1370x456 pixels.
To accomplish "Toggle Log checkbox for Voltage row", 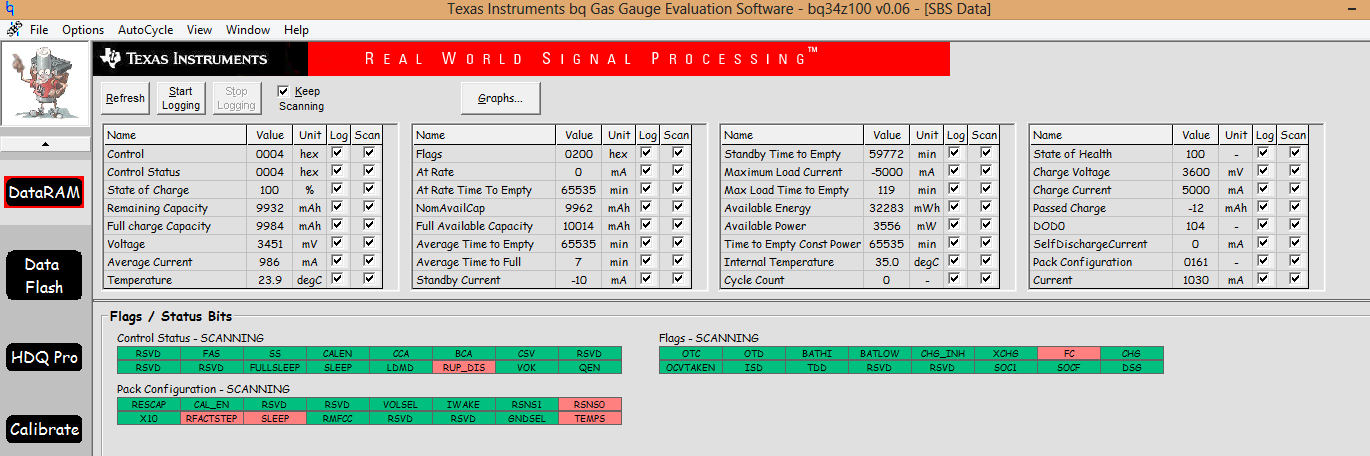I will point(339,244).
